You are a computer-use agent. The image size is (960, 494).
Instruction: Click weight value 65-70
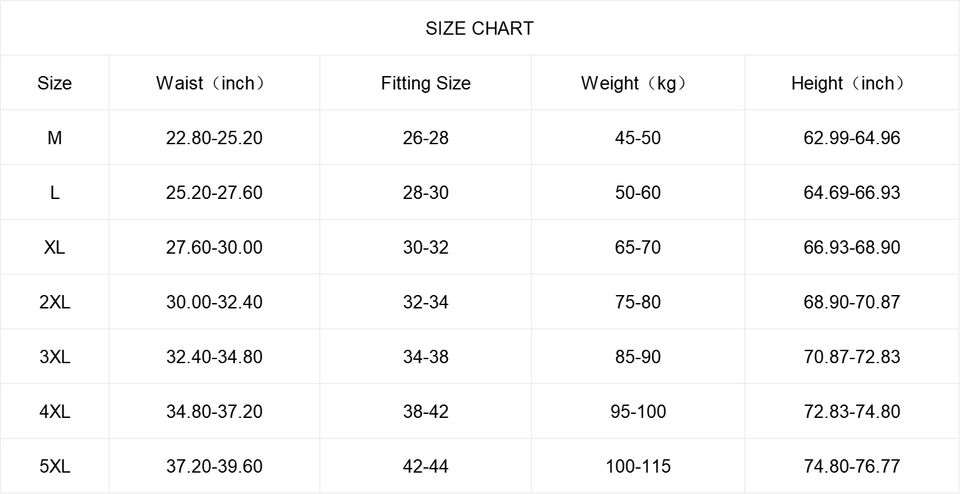(x=637, y=247)
